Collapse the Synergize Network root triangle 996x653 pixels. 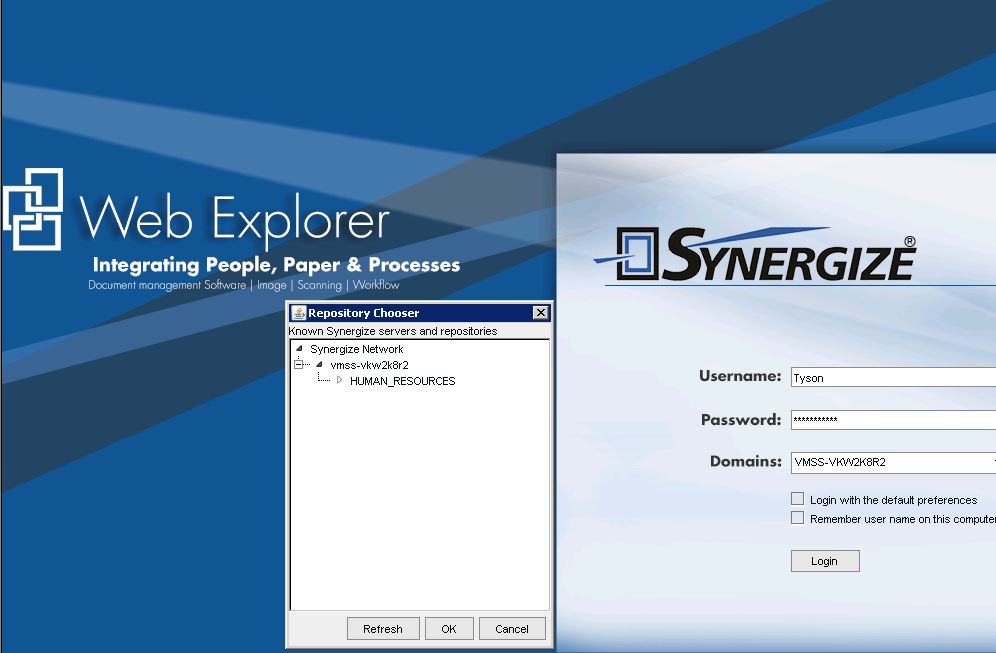(x=299, y=349)
